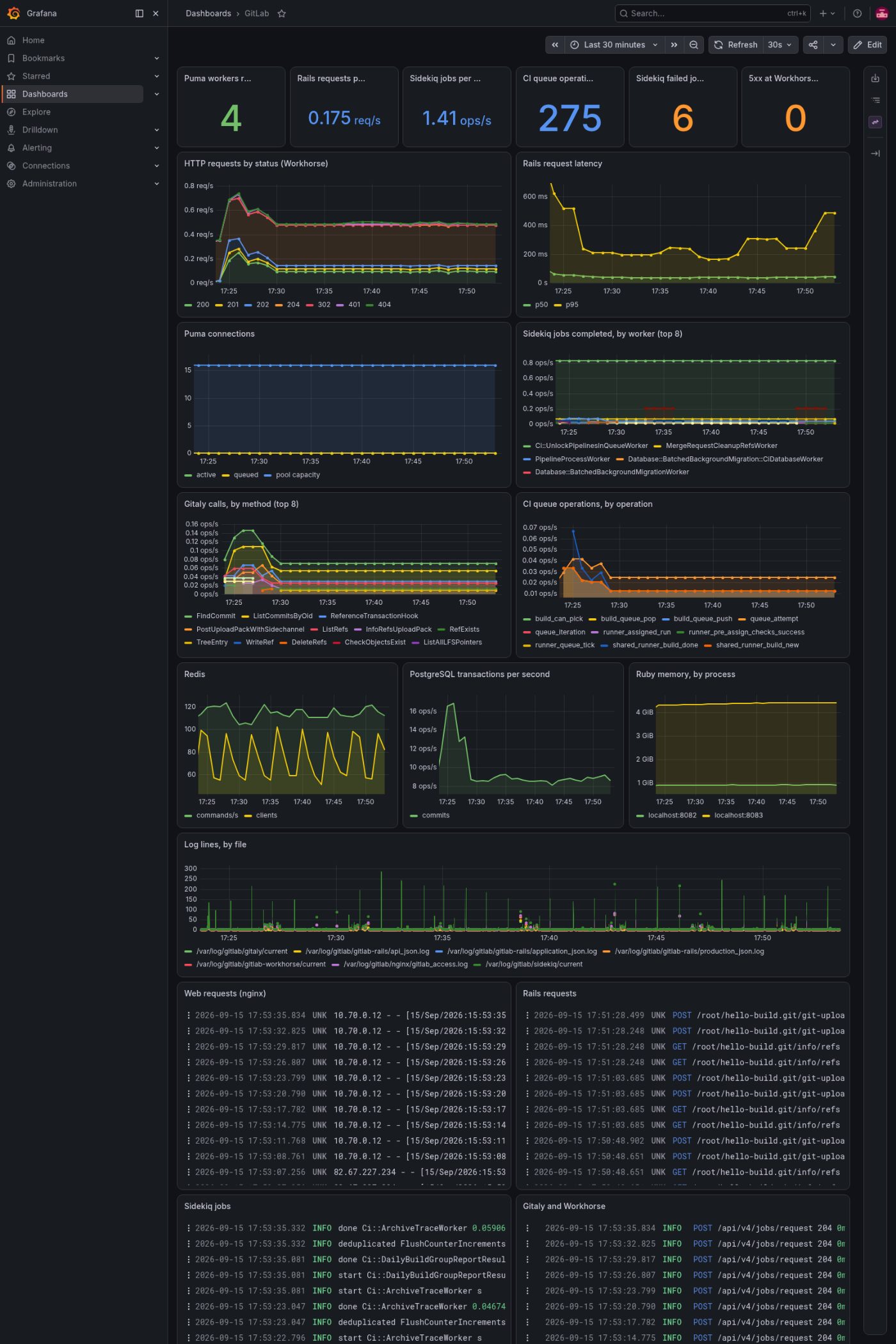Image resolution: width=896 pixels, height=1344 pixels.
Task: Click the Refresh button
Action: point(735,45)
